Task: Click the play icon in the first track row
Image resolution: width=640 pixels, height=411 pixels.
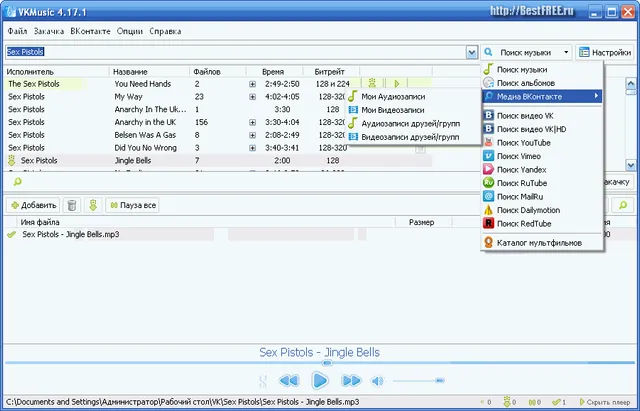Action: pos(396,84)
